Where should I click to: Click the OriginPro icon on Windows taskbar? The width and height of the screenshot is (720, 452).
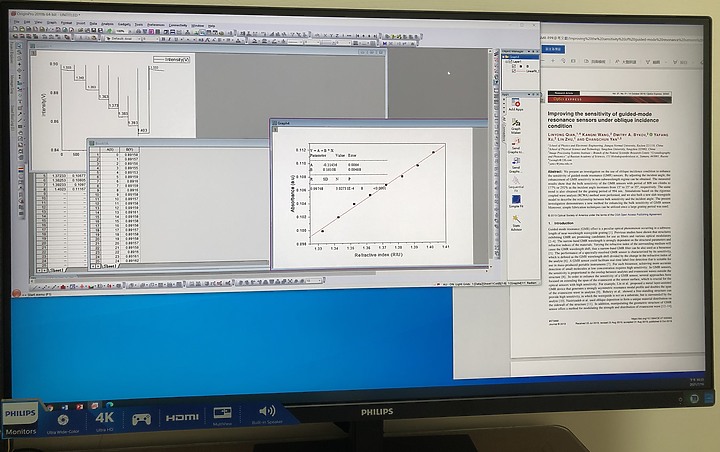(x=94, y=406)
